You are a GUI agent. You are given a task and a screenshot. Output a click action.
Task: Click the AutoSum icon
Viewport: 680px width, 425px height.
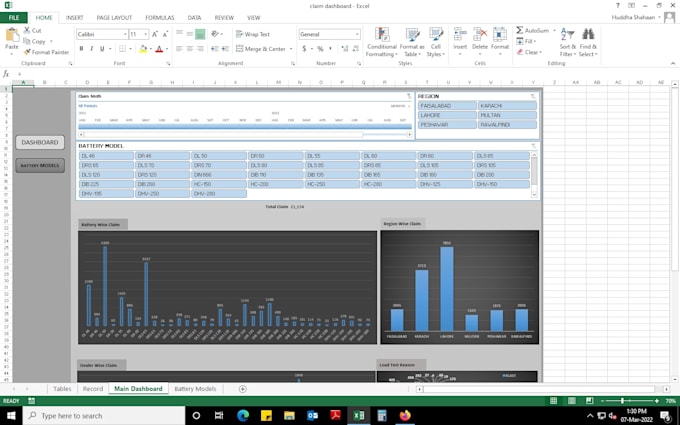520,30
